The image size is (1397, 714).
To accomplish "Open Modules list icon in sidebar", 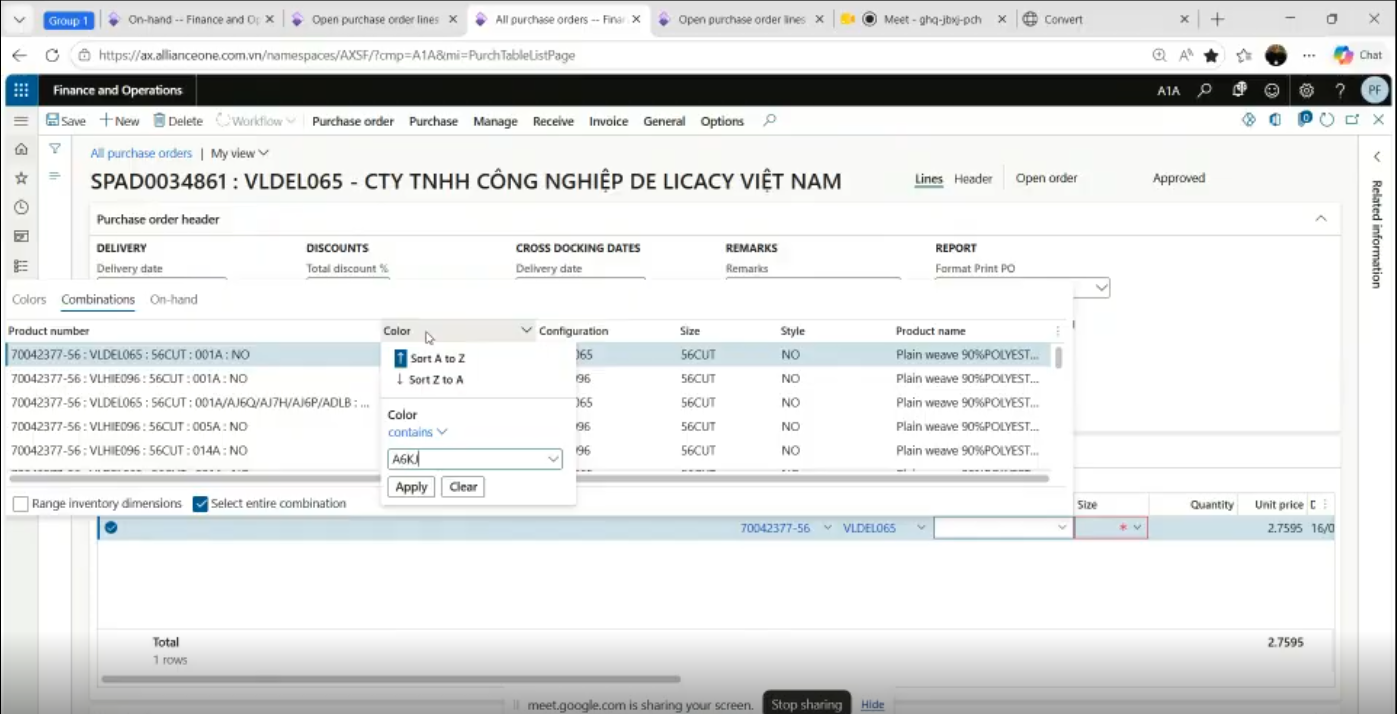I will 21,265.
